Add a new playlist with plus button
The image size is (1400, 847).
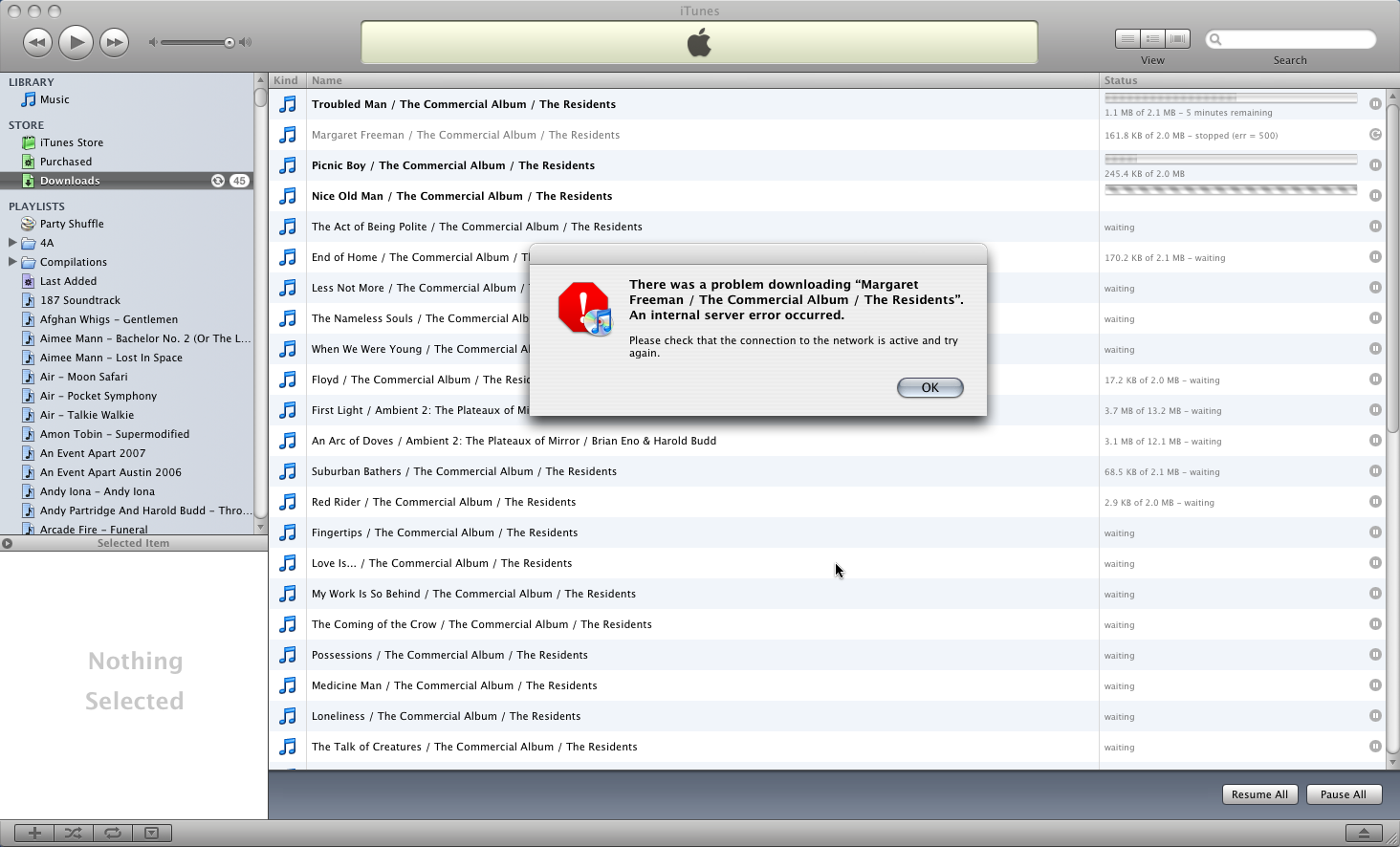point(34,833)
